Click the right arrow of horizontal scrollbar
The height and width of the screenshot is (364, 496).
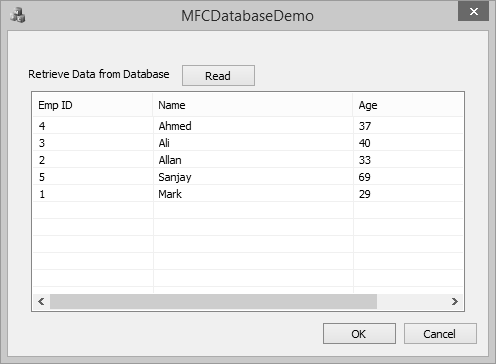click(455, 302)
